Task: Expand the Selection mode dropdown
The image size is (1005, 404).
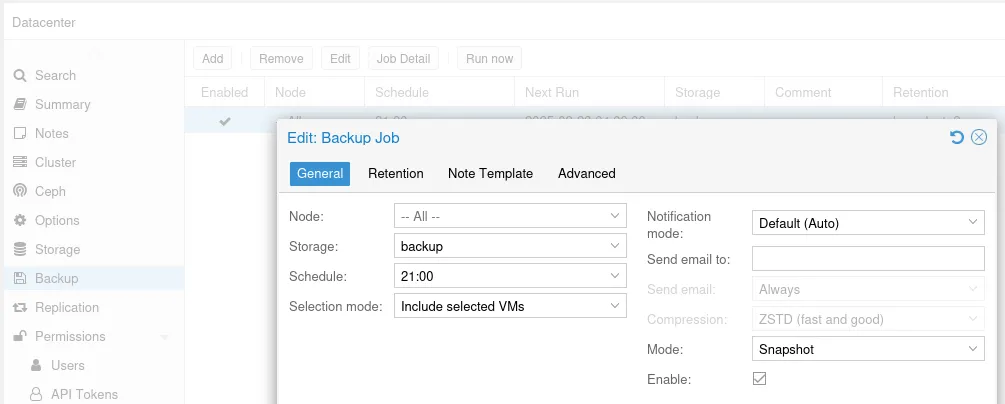Action: pyautogui.click(x=510, y=307)
